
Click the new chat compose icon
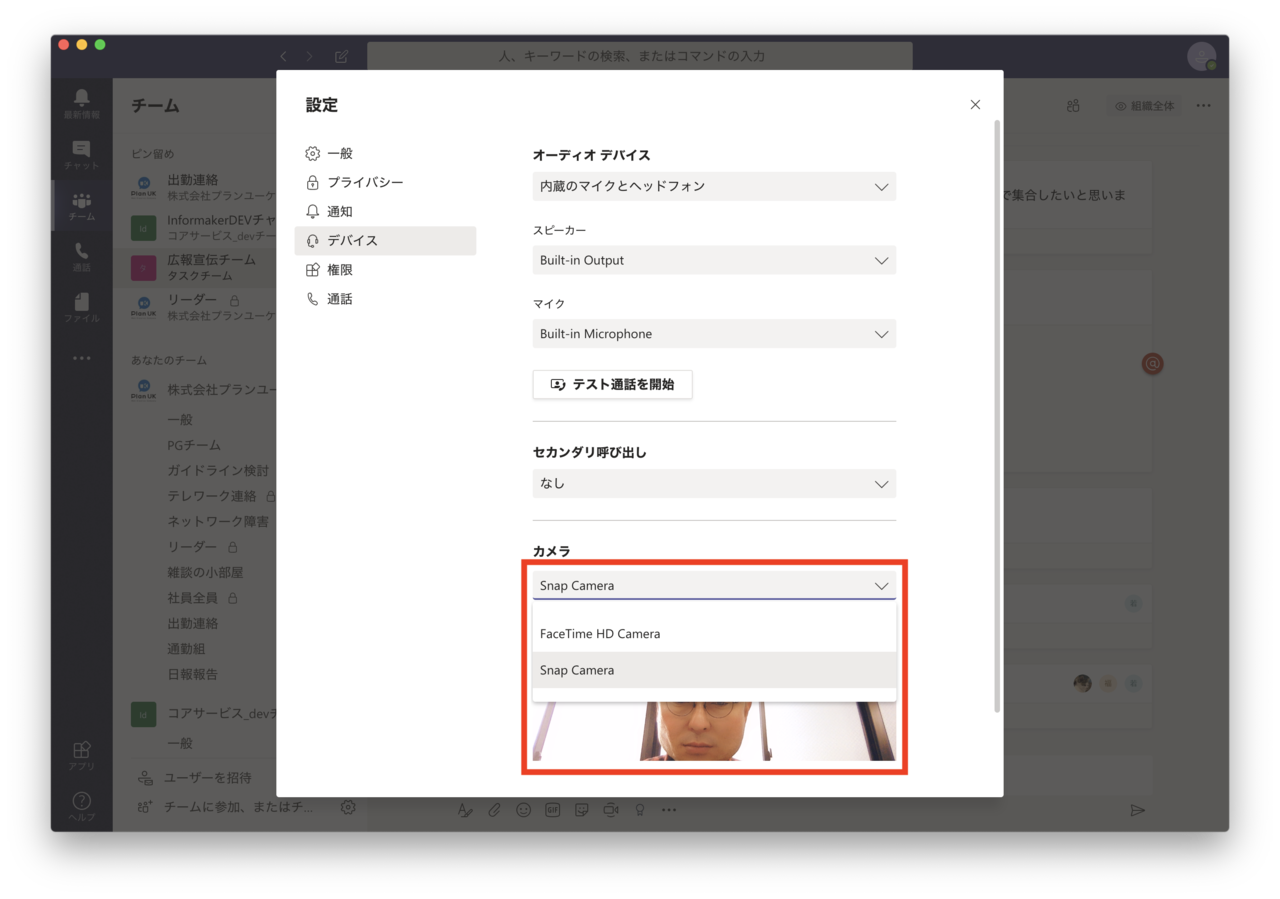point(342,57)
